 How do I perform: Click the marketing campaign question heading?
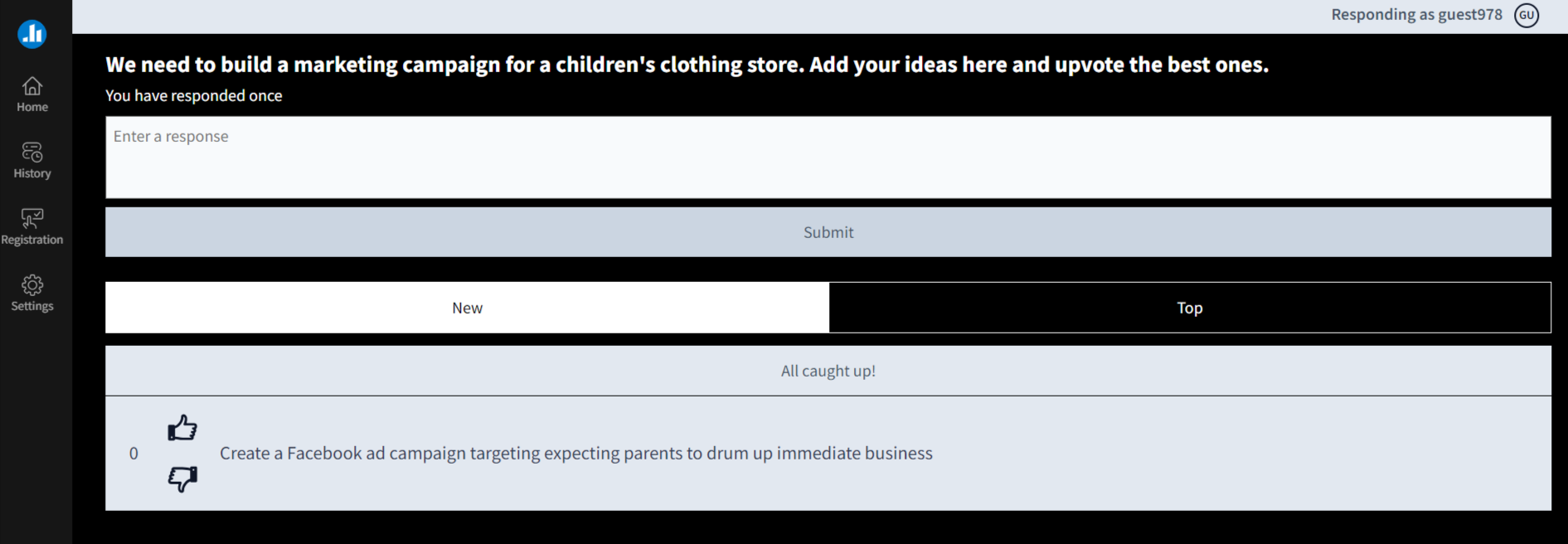[687, 65]
